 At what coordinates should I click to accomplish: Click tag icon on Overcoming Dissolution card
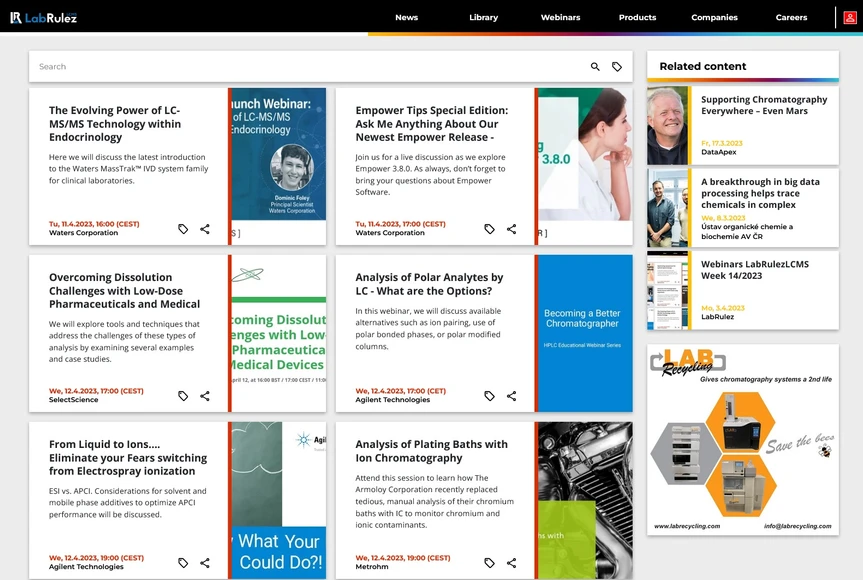[183, 396]
